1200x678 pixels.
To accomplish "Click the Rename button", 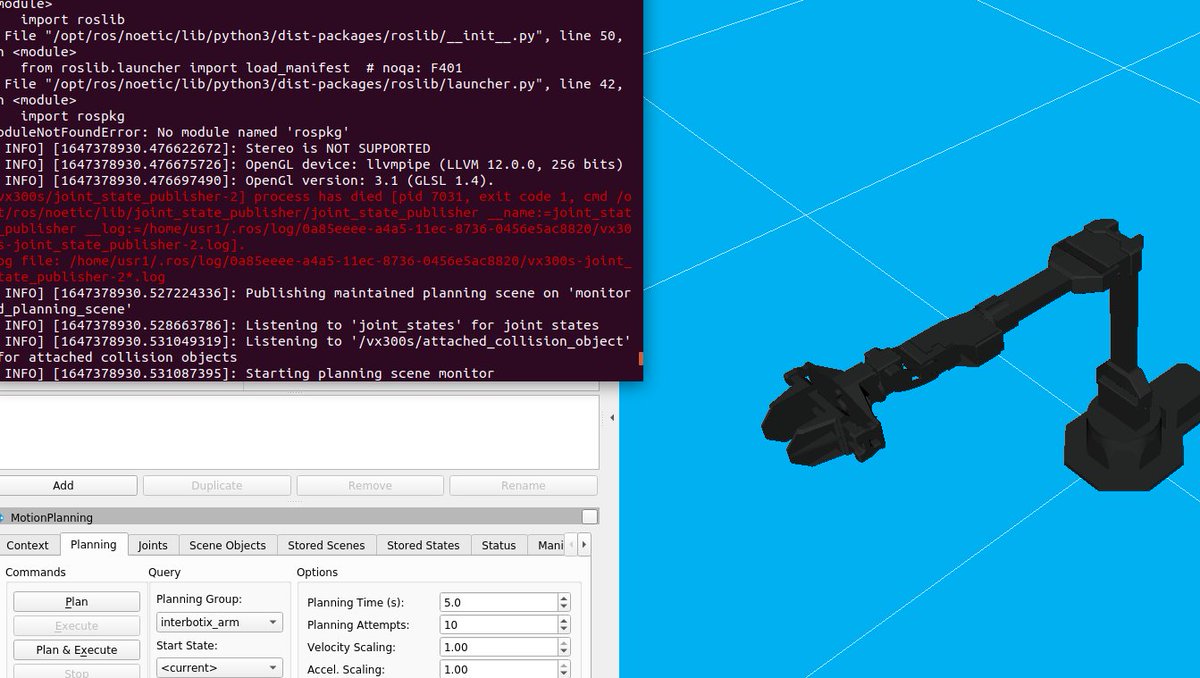I will (523, 485).
